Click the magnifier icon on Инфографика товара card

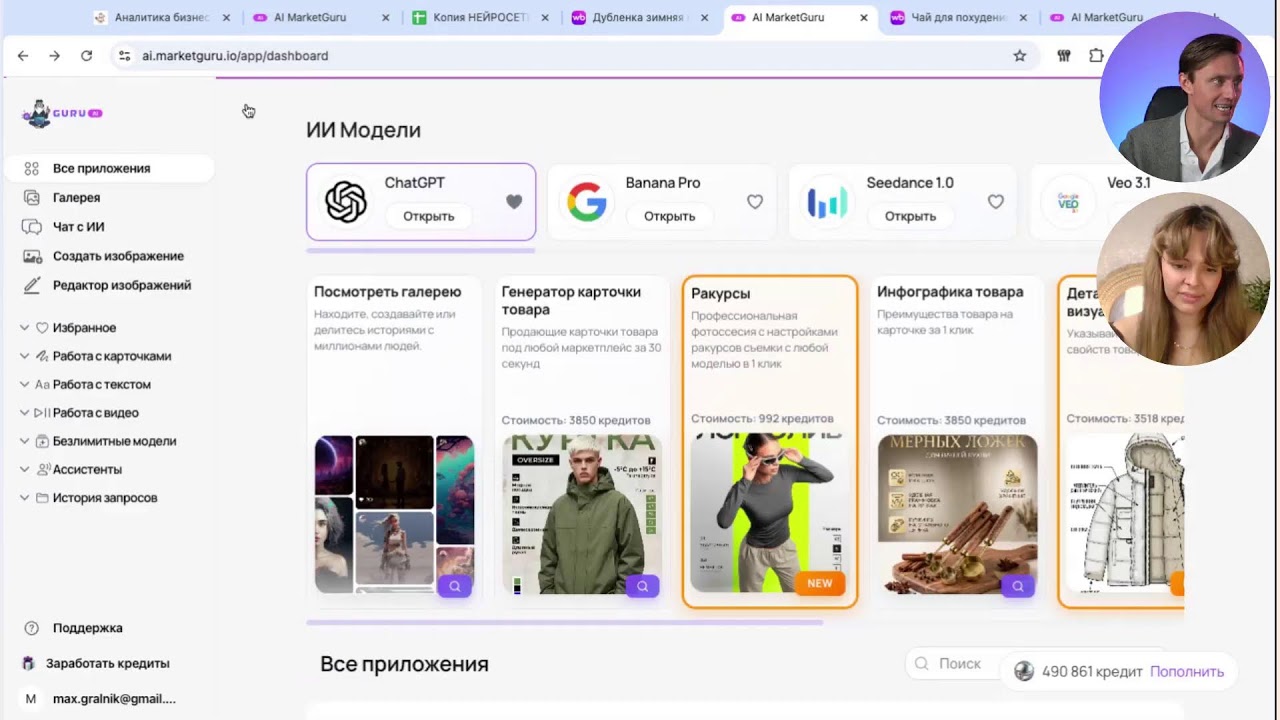coord(1018,586)
